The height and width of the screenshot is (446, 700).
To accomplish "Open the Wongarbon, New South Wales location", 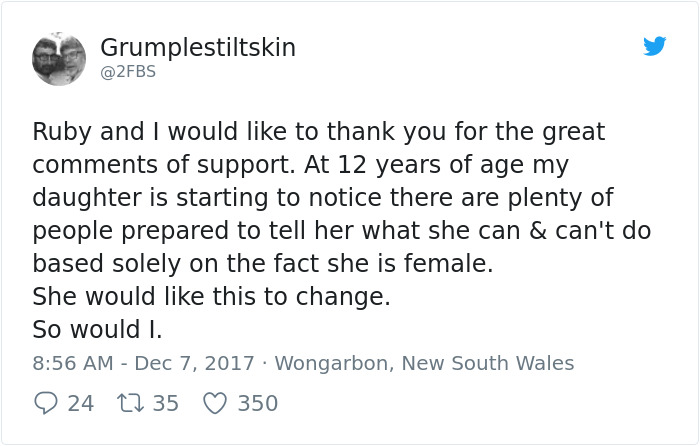I will coord(424,363).
